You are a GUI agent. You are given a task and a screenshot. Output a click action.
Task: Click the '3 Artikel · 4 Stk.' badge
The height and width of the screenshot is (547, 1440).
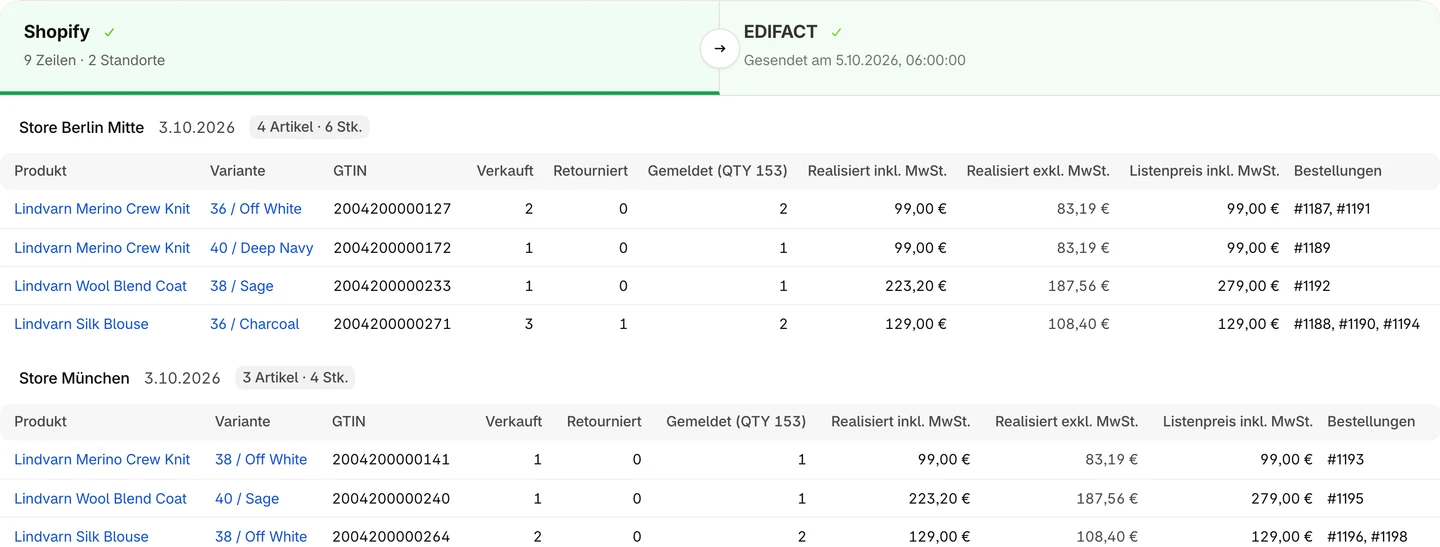pyautogui.click(x=296, y=378)
